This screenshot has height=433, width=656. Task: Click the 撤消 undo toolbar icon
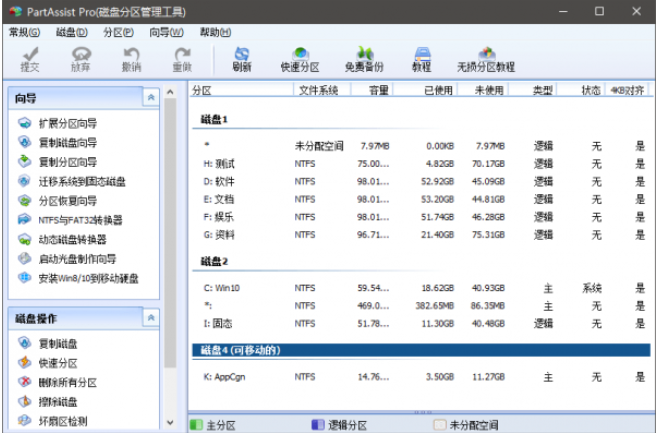(x=131, y=59)
